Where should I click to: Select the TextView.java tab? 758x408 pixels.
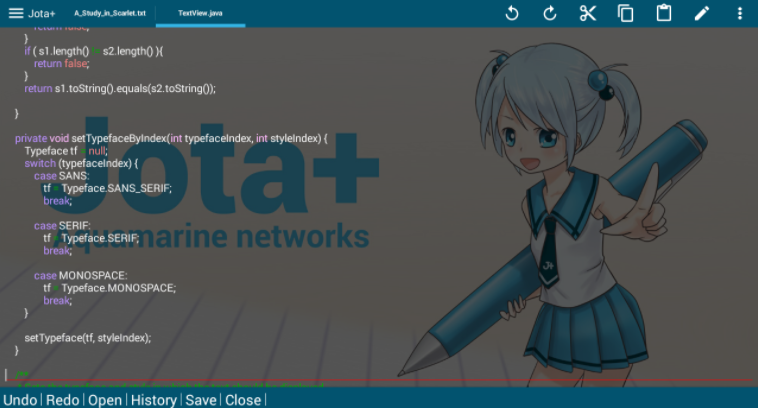pyautogui.click(x=201, y=14)
